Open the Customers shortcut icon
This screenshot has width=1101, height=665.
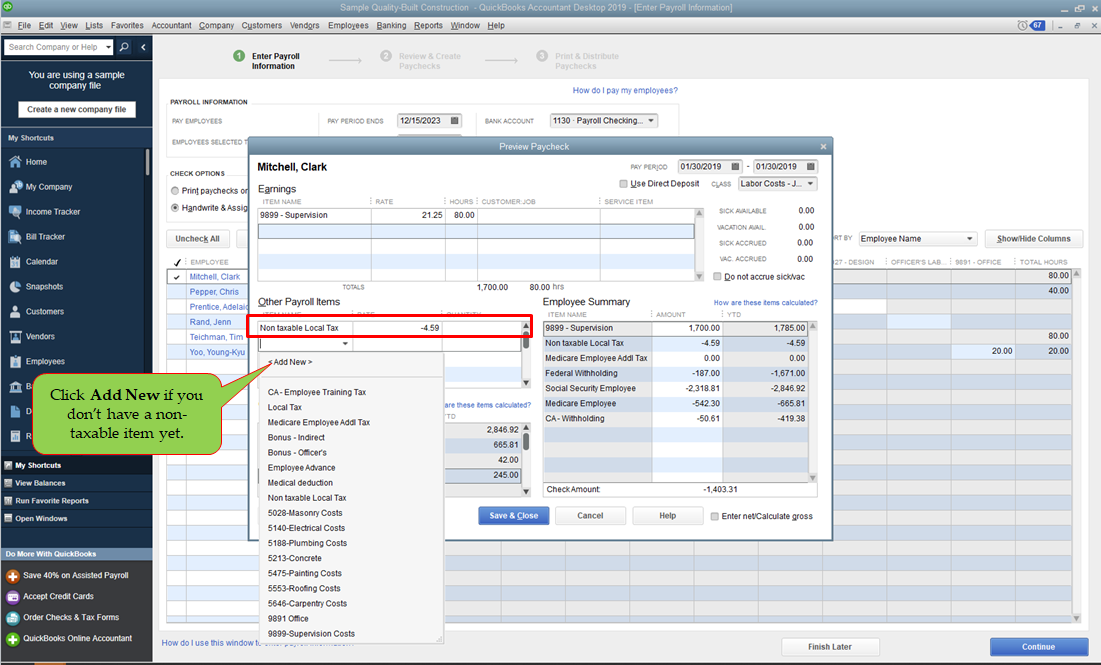pos(15,311)
